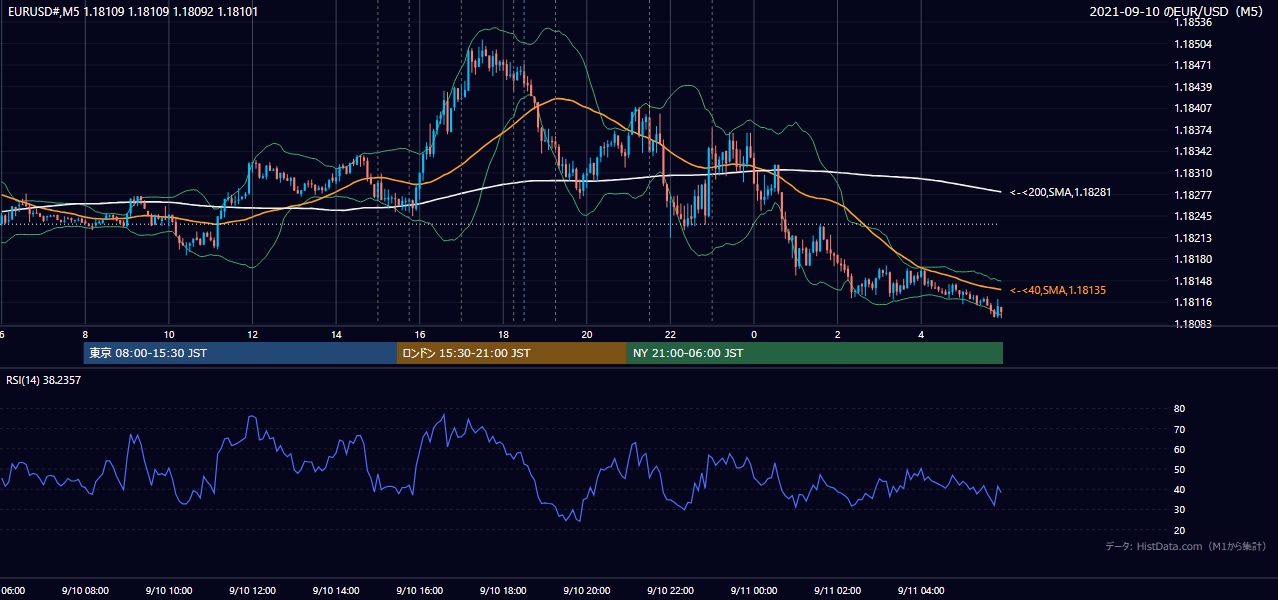Viewport: 1278px width, 600px height.
Task: Click hour tick 20 on chart axis
Action: pyautogui.click(x=587, y=334)
